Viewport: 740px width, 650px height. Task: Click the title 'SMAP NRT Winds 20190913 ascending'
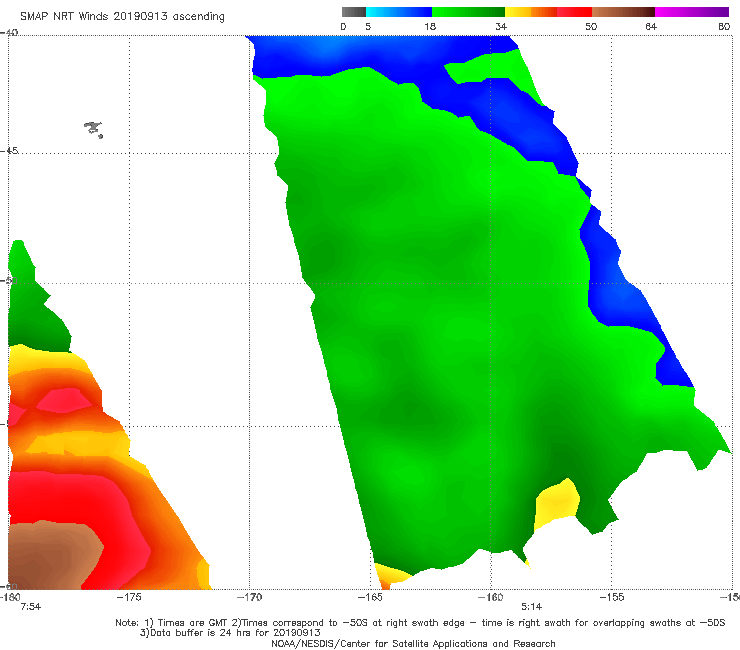(122, 17)
